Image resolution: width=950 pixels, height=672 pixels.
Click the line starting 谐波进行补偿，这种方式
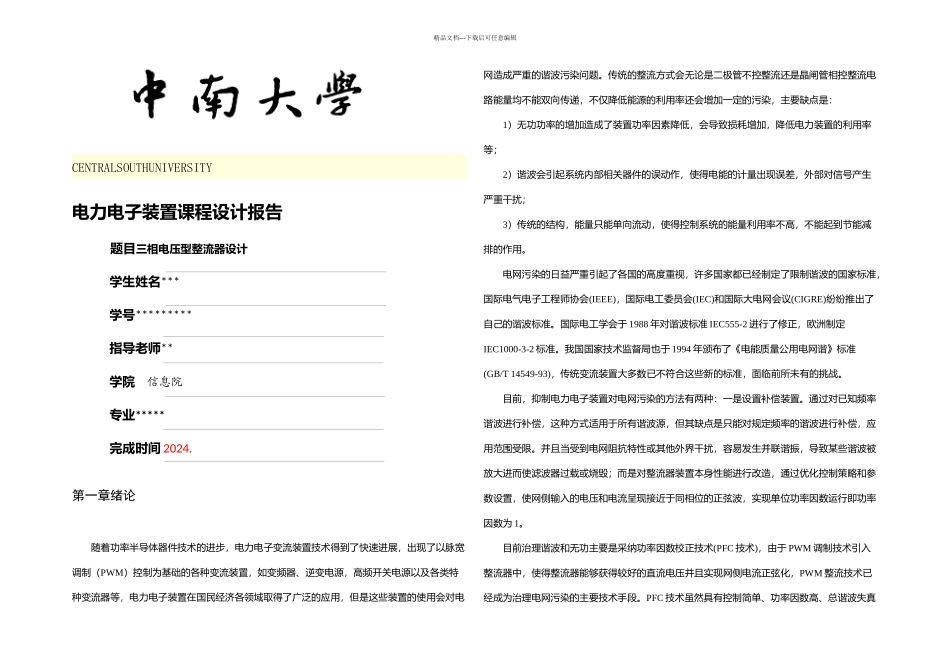coord(680,424)
